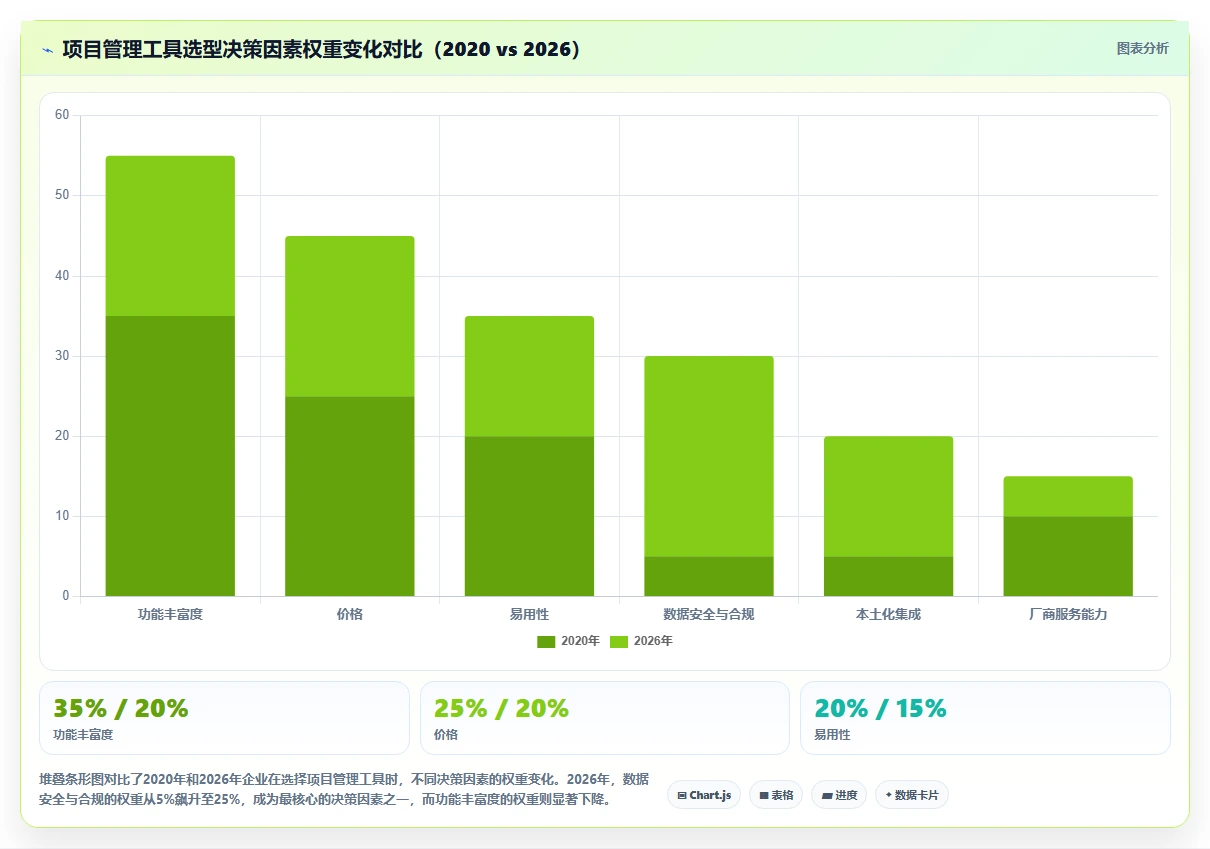Click the light green 2026年 legend swatch

[x=619, y=641]
